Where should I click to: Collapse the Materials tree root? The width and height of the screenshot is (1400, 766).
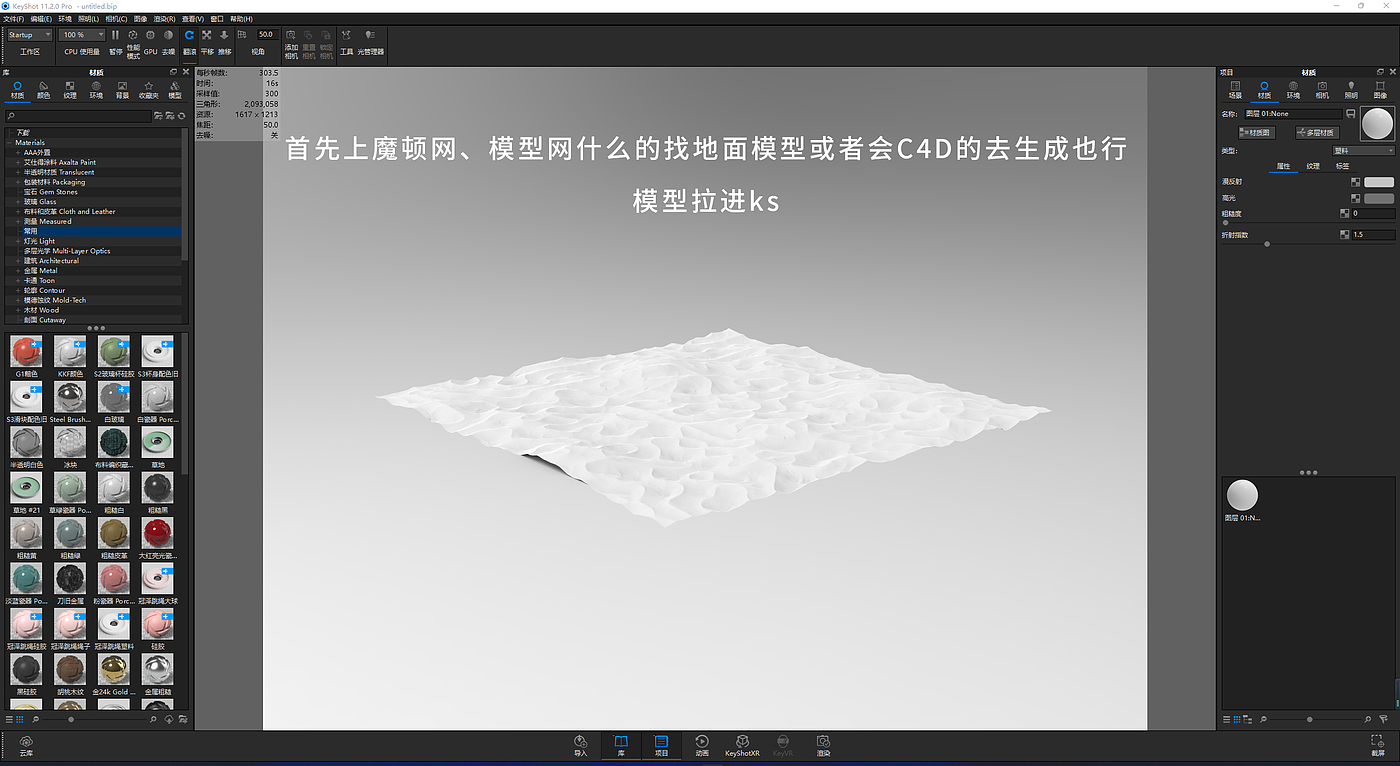tap(10, 143)
